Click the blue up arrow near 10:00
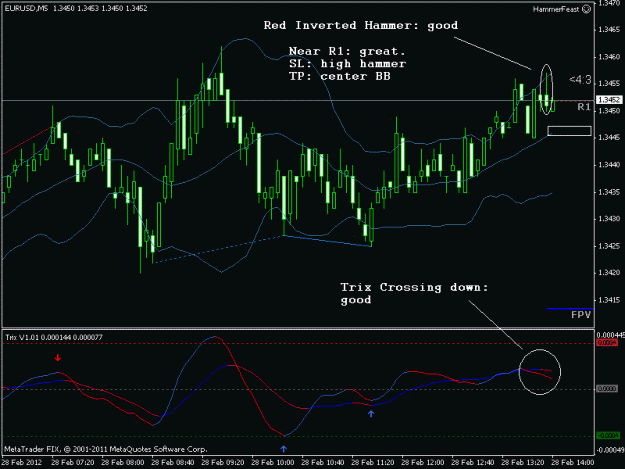 click(283, 449)
